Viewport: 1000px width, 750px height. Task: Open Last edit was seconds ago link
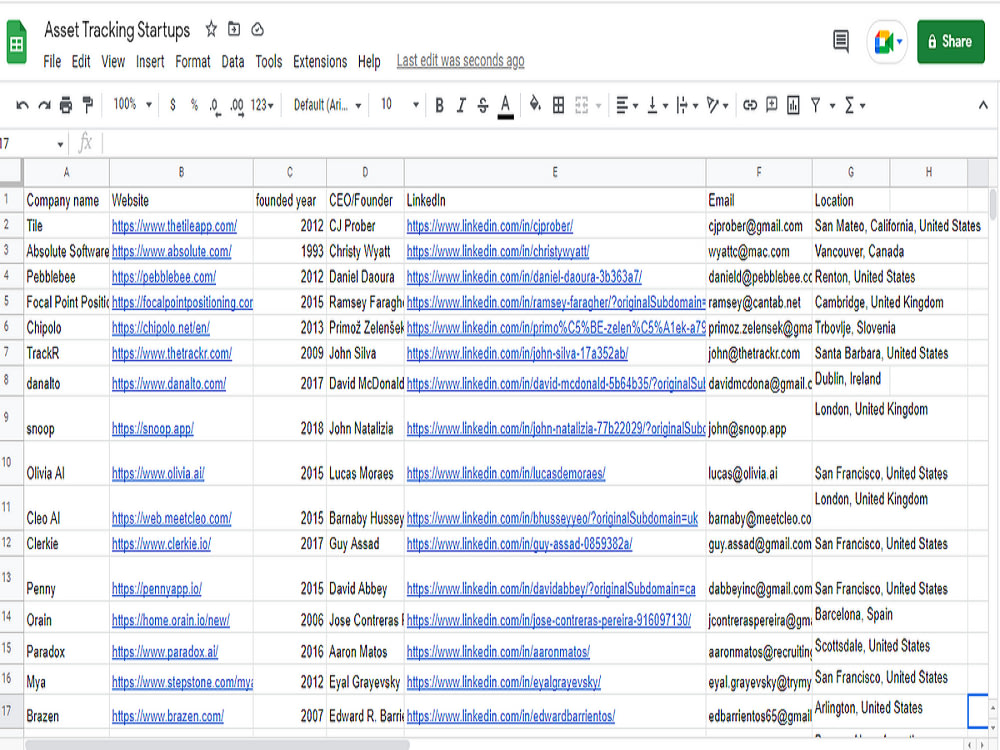click(x=460, y=61)
